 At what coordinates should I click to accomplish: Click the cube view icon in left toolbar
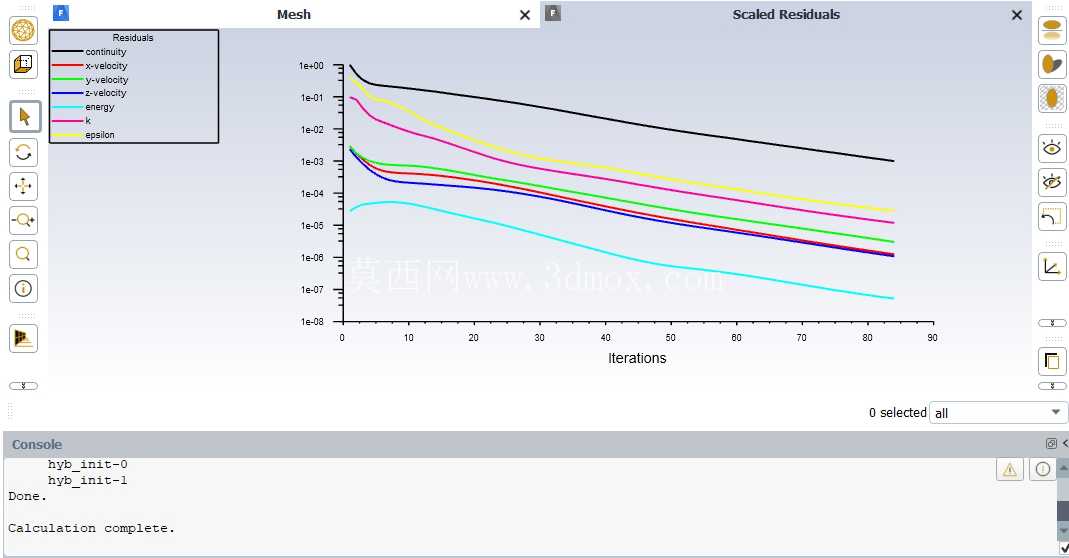23,65
